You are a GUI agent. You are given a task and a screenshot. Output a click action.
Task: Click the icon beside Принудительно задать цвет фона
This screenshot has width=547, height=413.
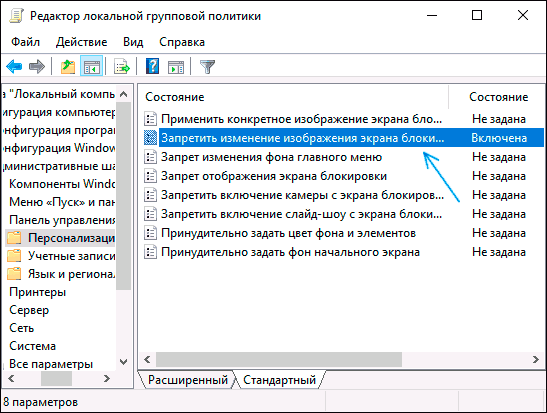coord(150,233)
